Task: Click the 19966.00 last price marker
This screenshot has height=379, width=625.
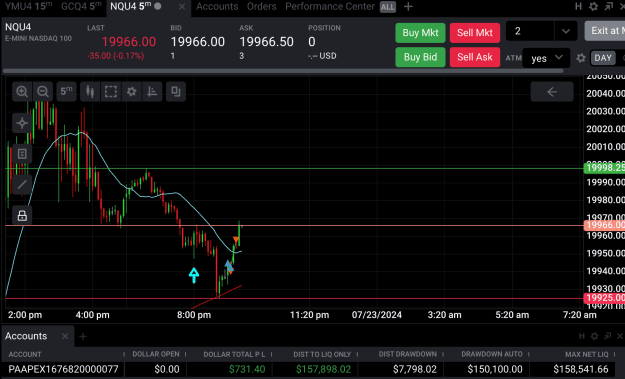Action: coord(604,225)
